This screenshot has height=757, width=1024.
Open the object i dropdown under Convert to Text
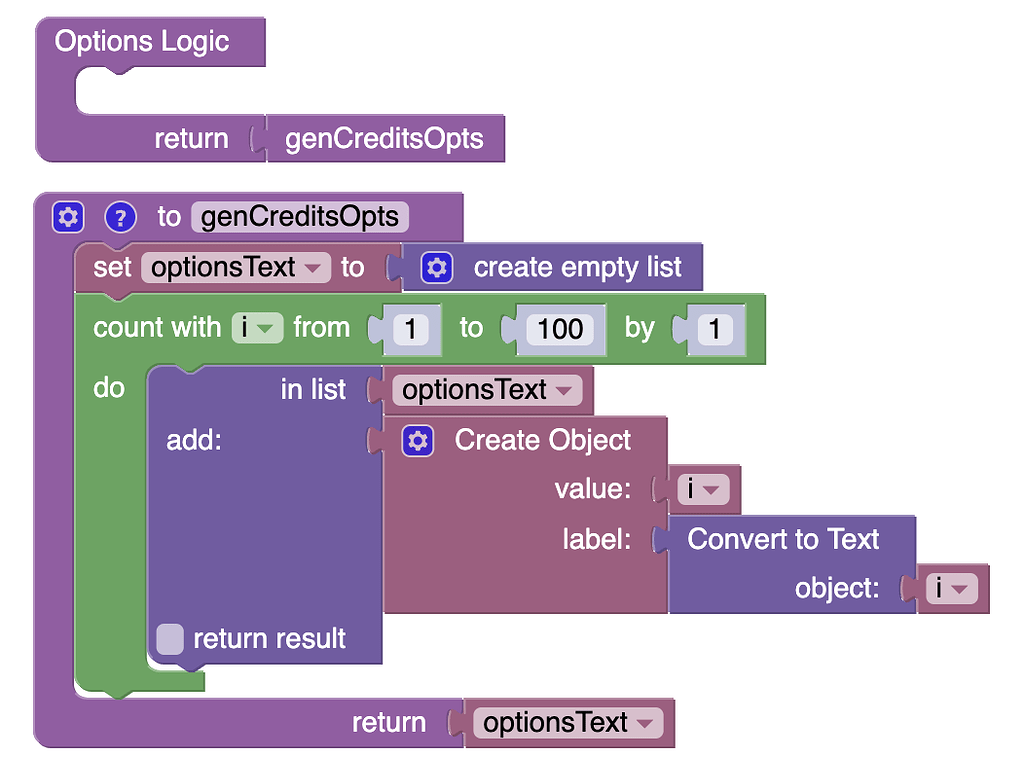953,588
